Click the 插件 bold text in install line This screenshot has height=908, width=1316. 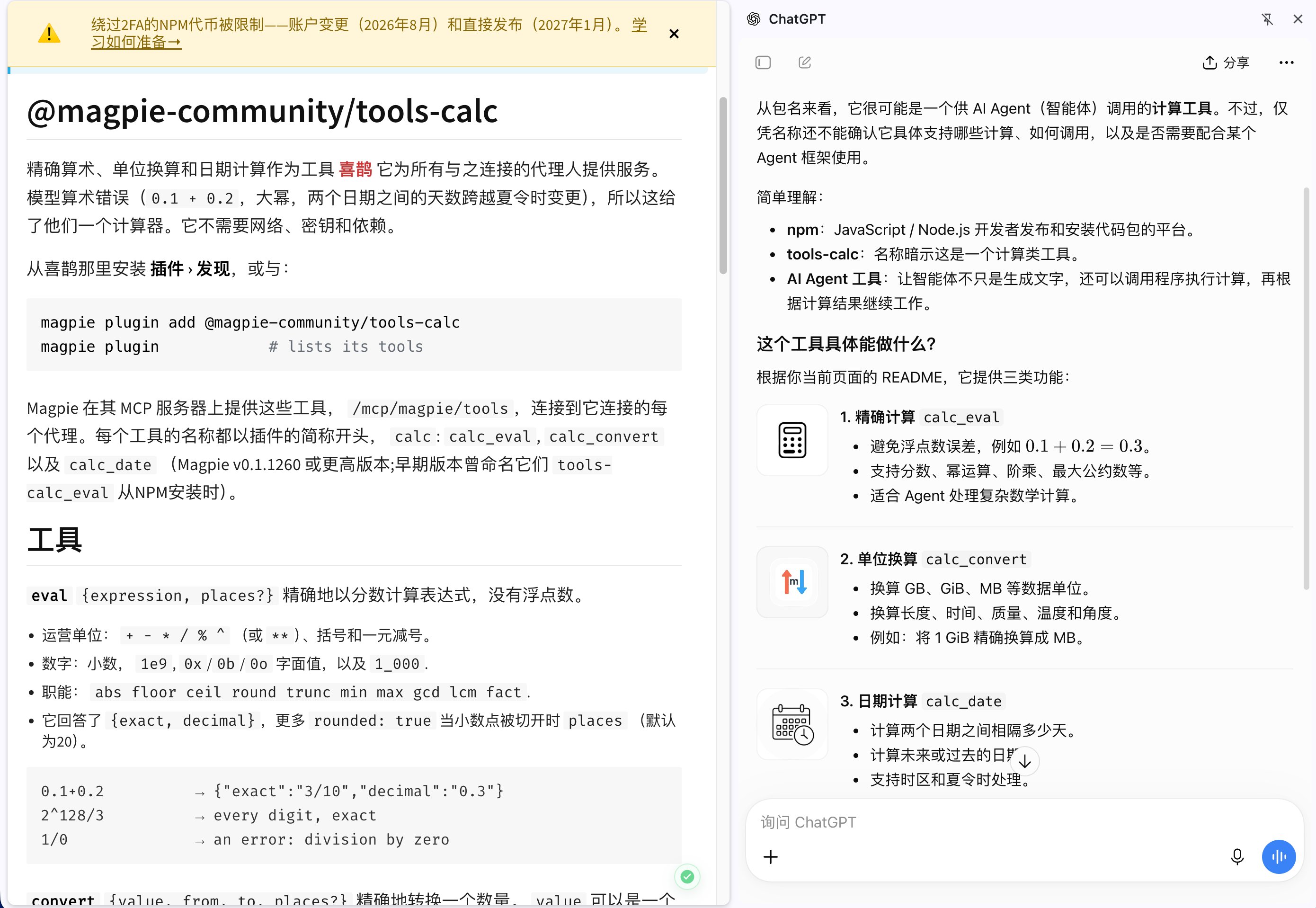tap(167, 268)
